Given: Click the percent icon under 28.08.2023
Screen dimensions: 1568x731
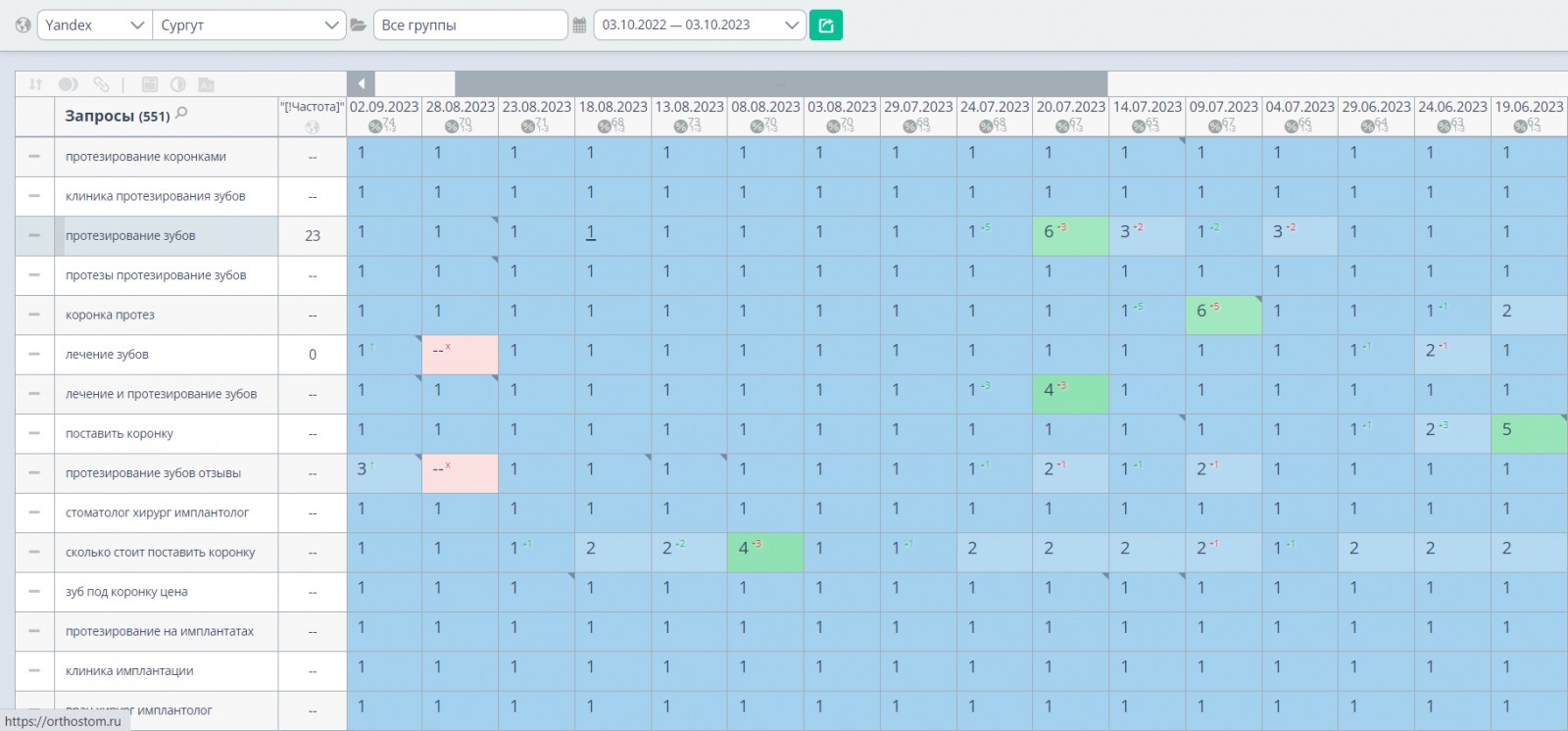Looking at the screenshot, I should coord(452,126).
